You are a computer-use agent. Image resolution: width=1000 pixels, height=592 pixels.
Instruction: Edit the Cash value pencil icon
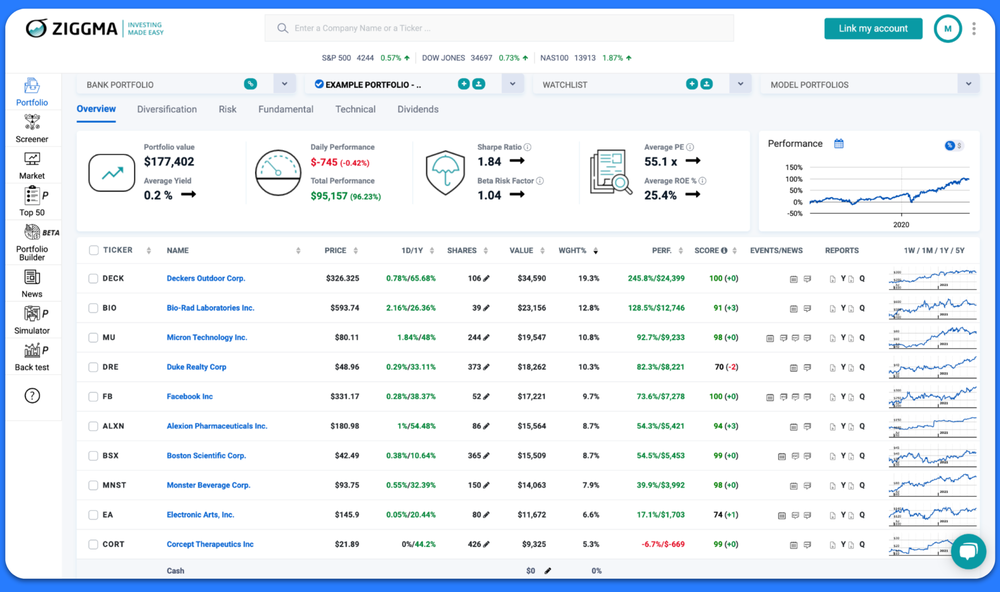coord(547,571)
